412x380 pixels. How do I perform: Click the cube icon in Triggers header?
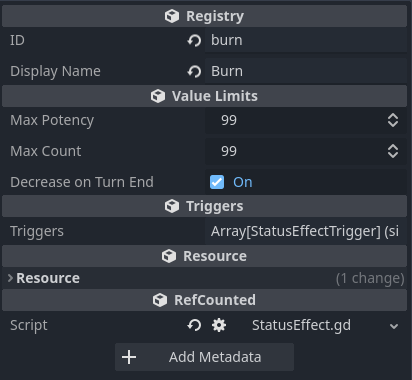pos(172,206)
